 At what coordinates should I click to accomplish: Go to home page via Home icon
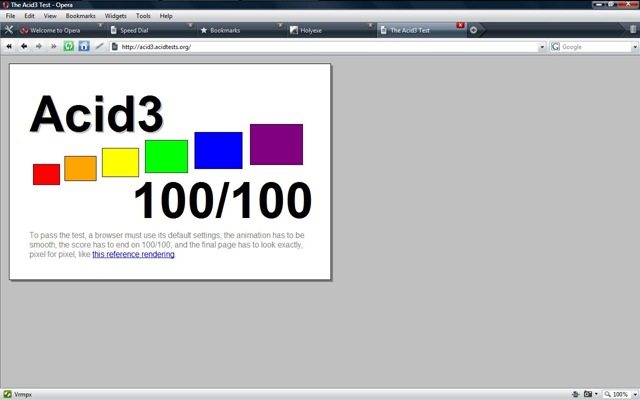[x=84, y=46]
